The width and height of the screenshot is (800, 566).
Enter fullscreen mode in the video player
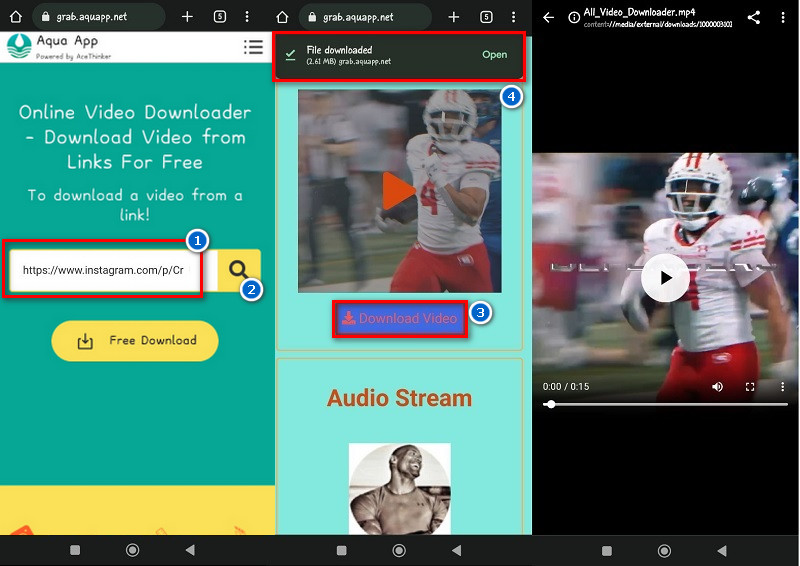click(x=750, y=386)
